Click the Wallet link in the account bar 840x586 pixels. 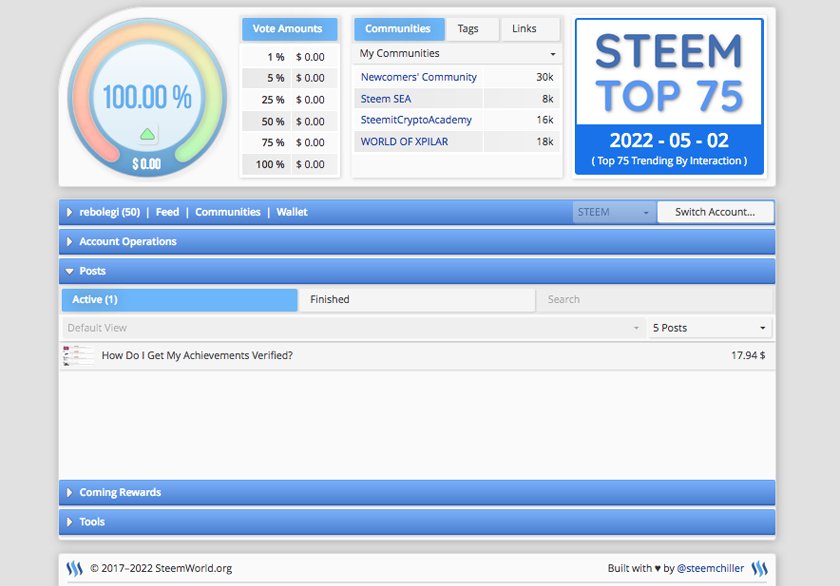(292, 212)
